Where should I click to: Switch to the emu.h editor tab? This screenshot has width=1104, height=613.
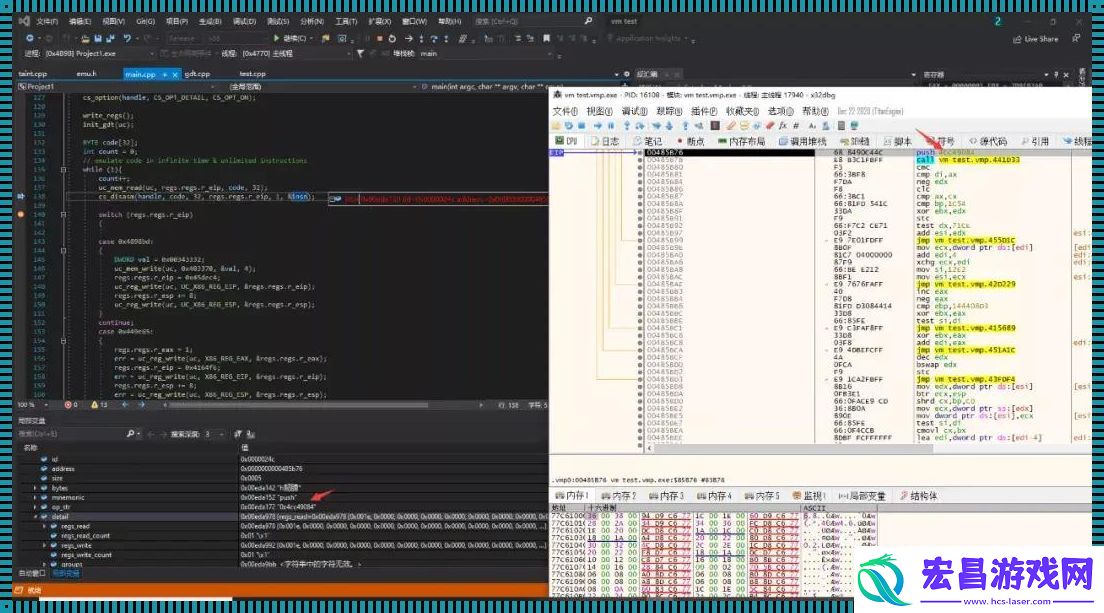point(87,74)
